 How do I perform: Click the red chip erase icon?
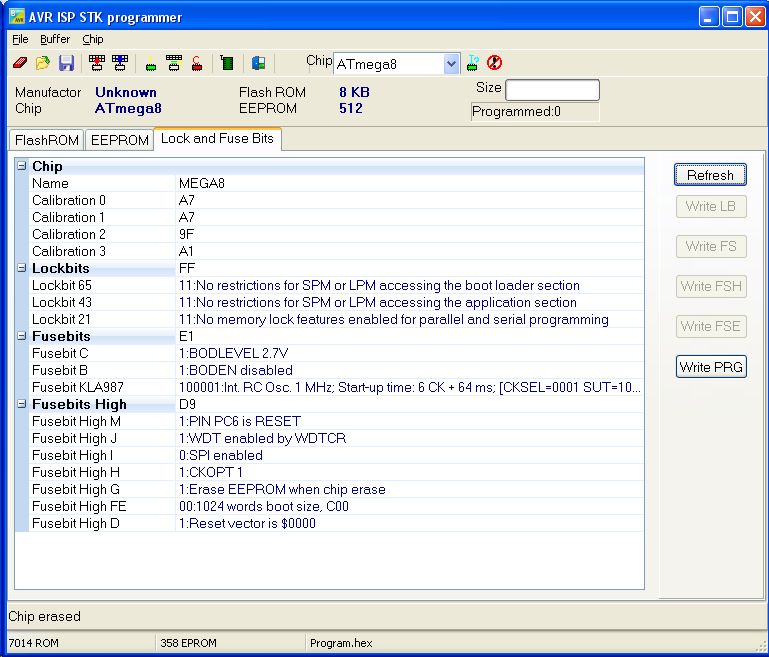tap(197, 63)
